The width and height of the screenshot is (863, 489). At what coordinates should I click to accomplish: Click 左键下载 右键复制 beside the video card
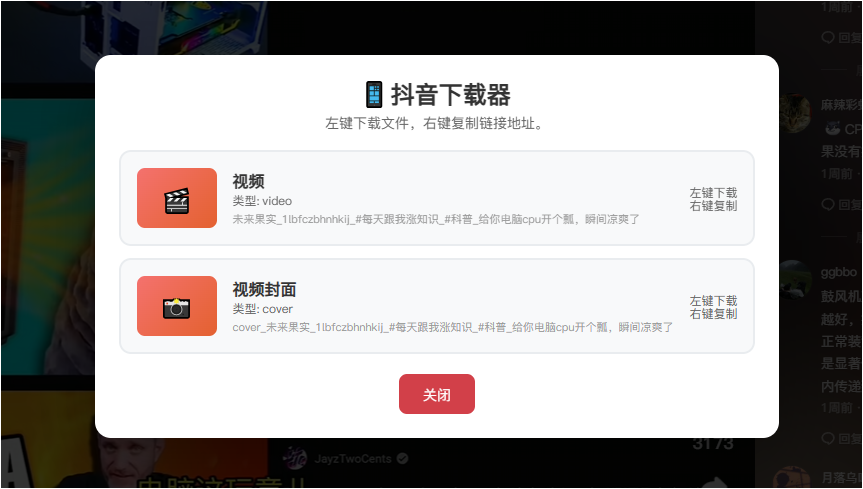tap(713, 199)
